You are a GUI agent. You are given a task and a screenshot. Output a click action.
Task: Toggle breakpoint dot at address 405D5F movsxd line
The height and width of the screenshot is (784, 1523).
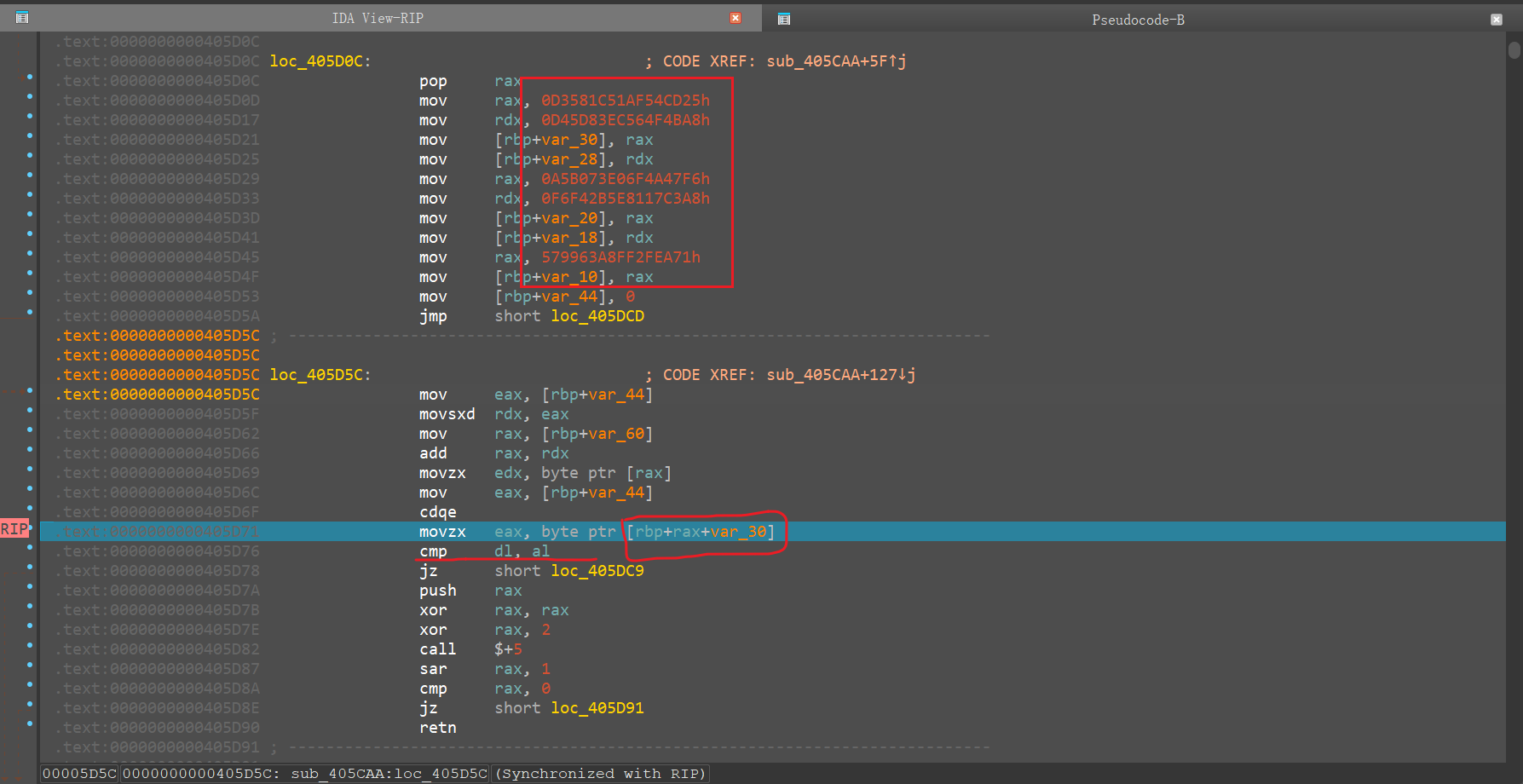tap(30, 410)
